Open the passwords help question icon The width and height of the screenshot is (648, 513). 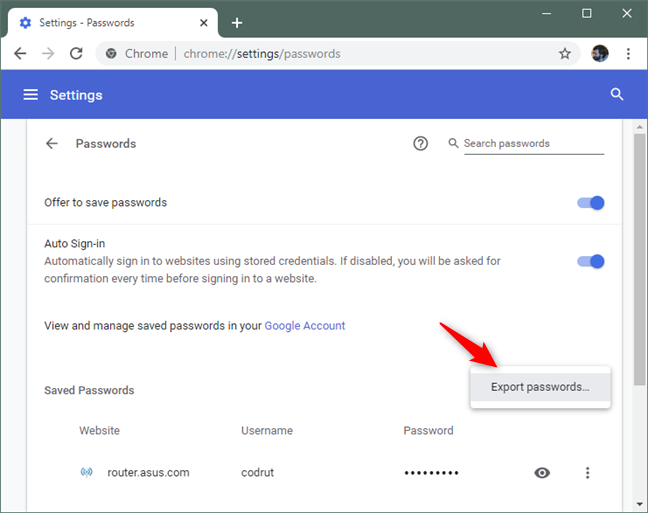[x=421, y=144]
